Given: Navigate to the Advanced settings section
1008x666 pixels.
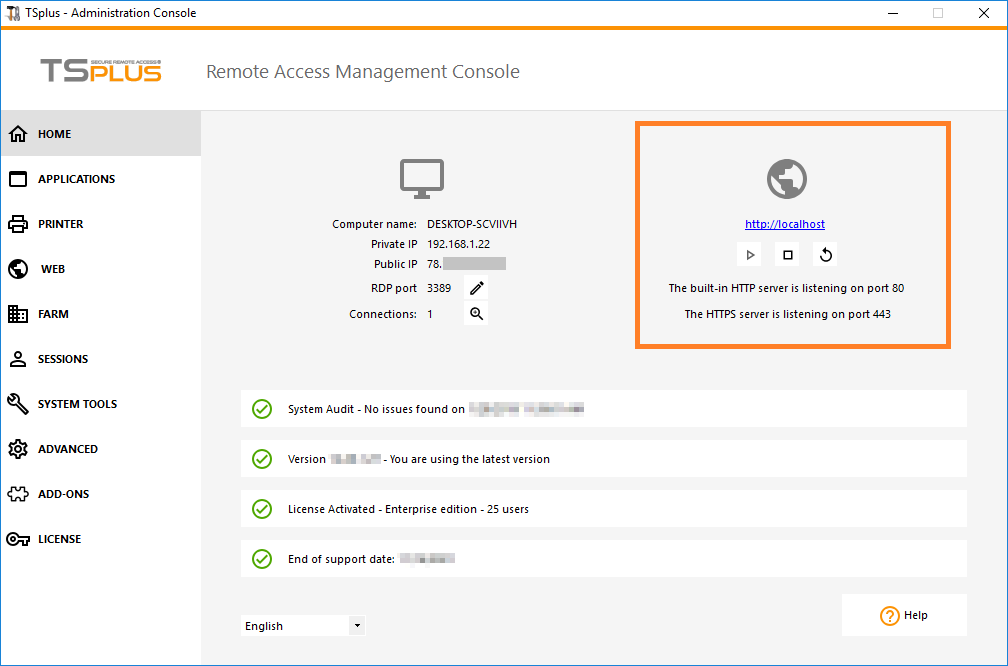Looking at the screenshot, I should (x=68, y=449).
